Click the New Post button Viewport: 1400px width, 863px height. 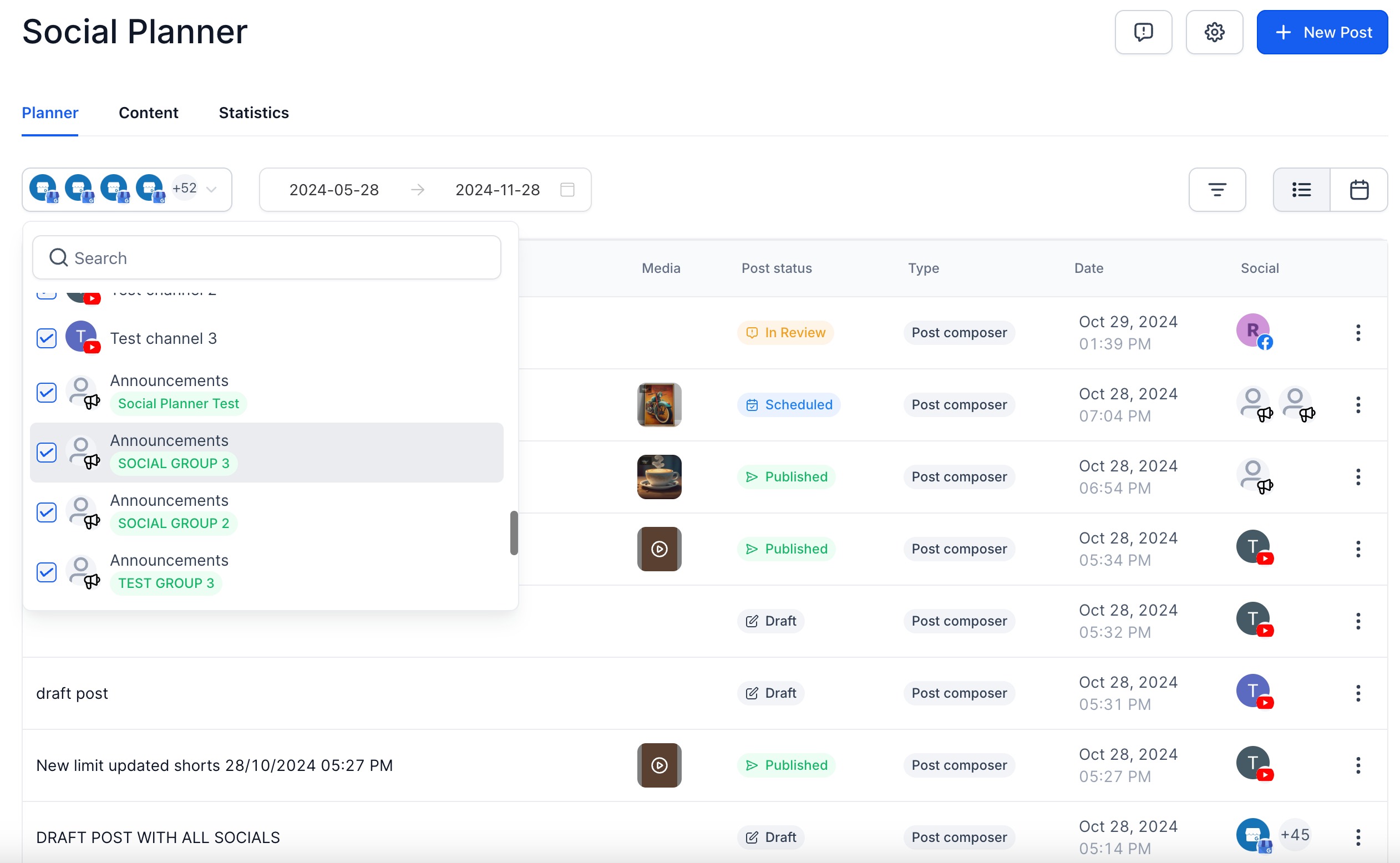[x=1322, y=32]
